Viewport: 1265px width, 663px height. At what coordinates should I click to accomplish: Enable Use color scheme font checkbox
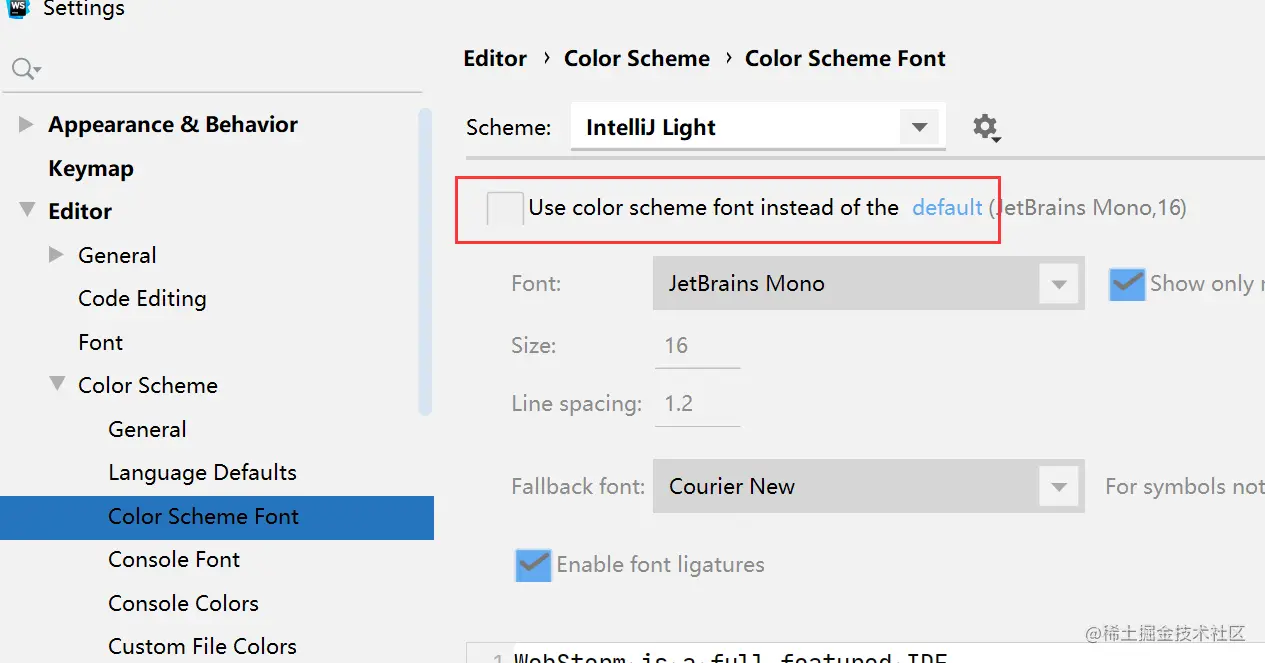(x=505, y=208)
